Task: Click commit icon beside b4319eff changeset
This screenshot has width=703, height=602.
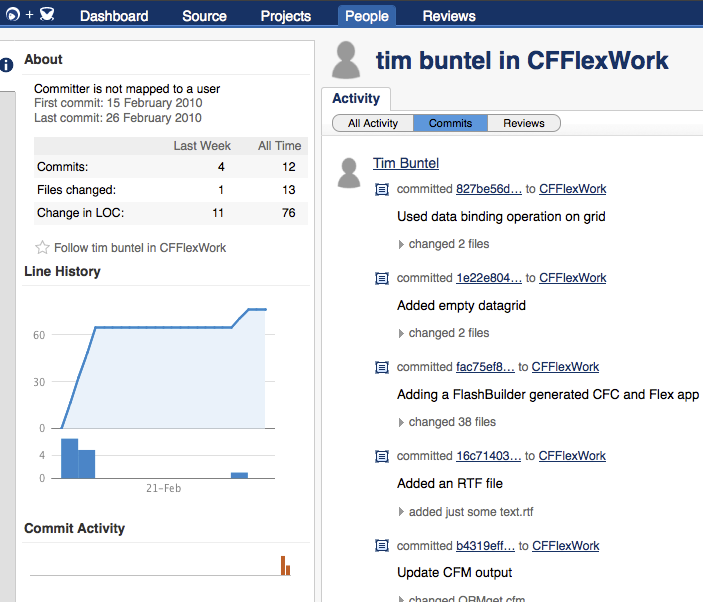Action: (x=381, y=546)
